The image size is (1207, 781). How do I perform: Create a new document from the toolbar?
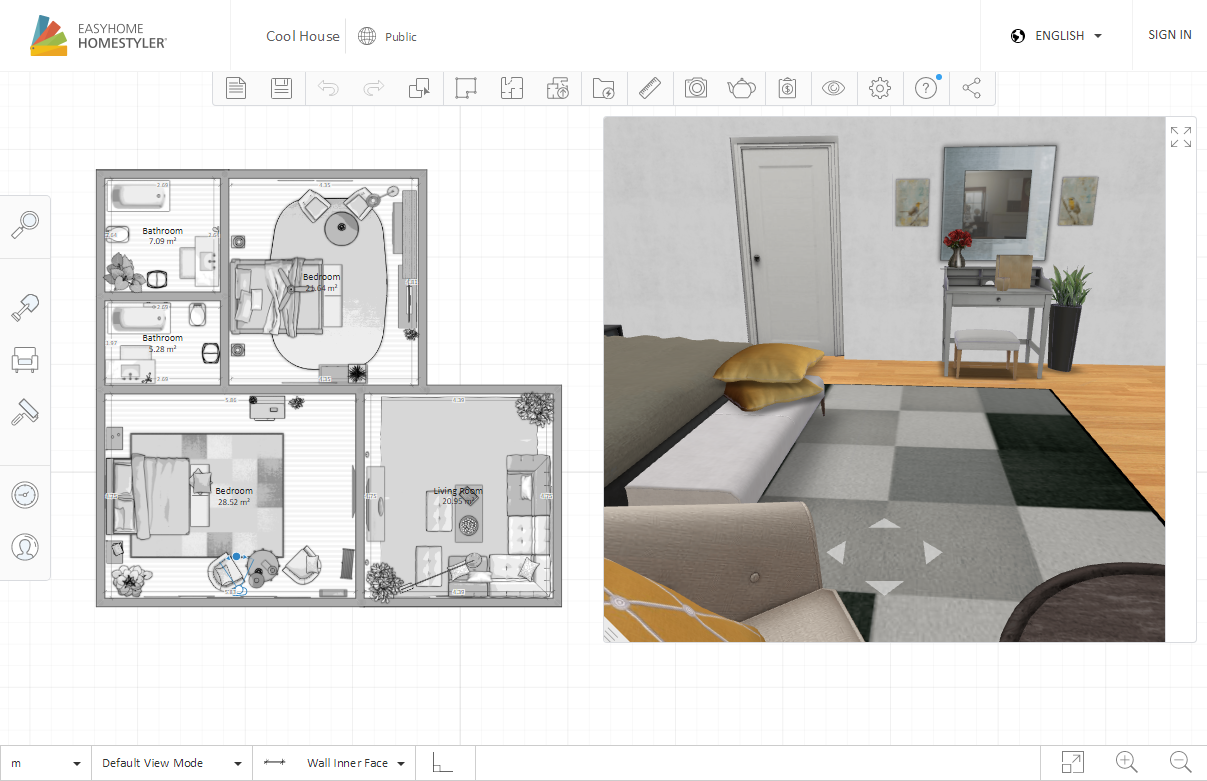click(x=236, y=88)
